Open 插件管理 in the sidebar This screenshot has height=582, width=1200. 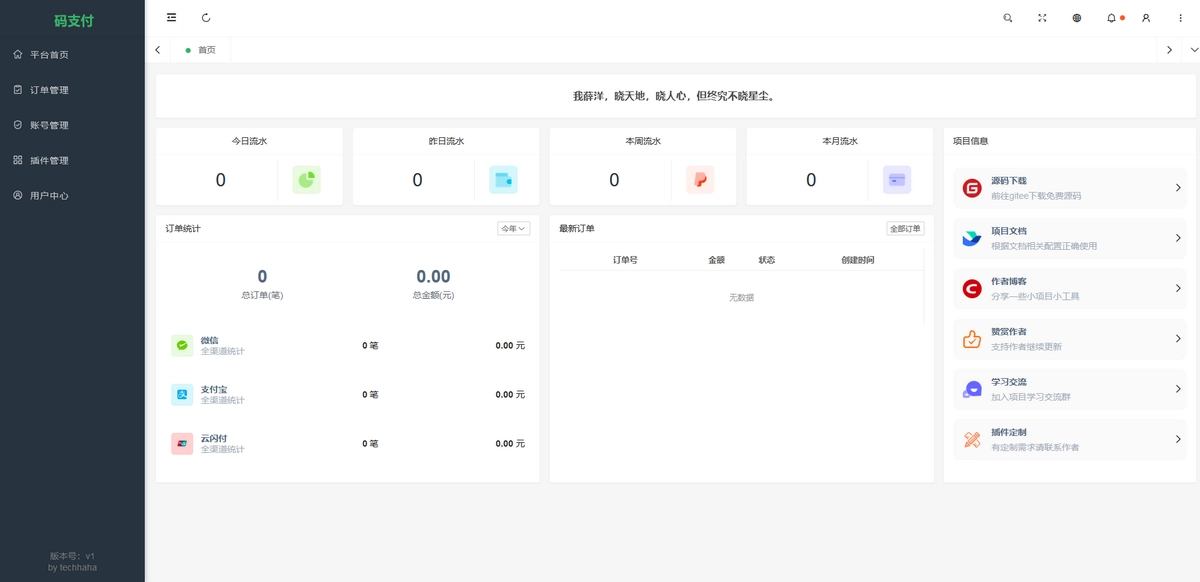click(49, 160)
